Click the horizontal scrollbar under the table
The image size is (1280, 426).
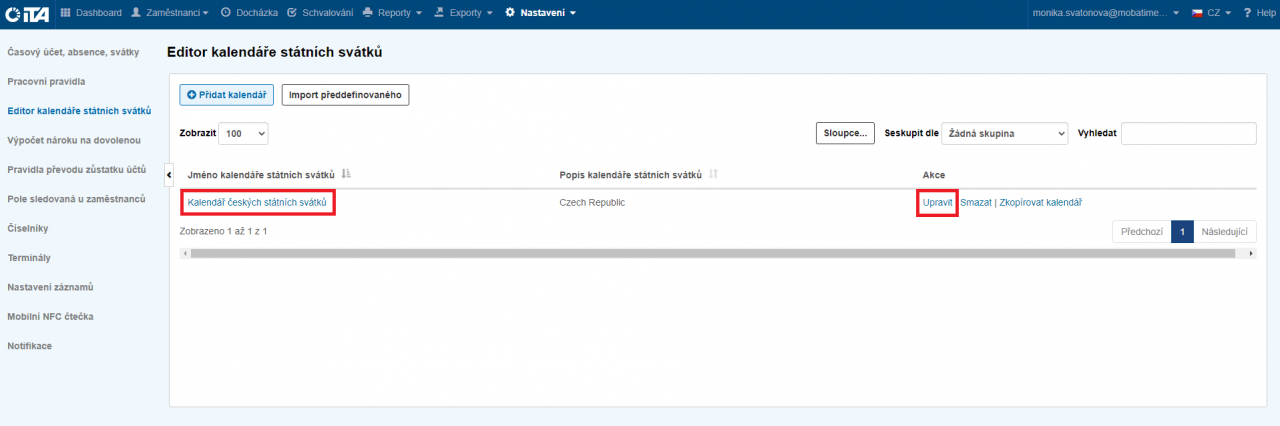coord(710,254)
